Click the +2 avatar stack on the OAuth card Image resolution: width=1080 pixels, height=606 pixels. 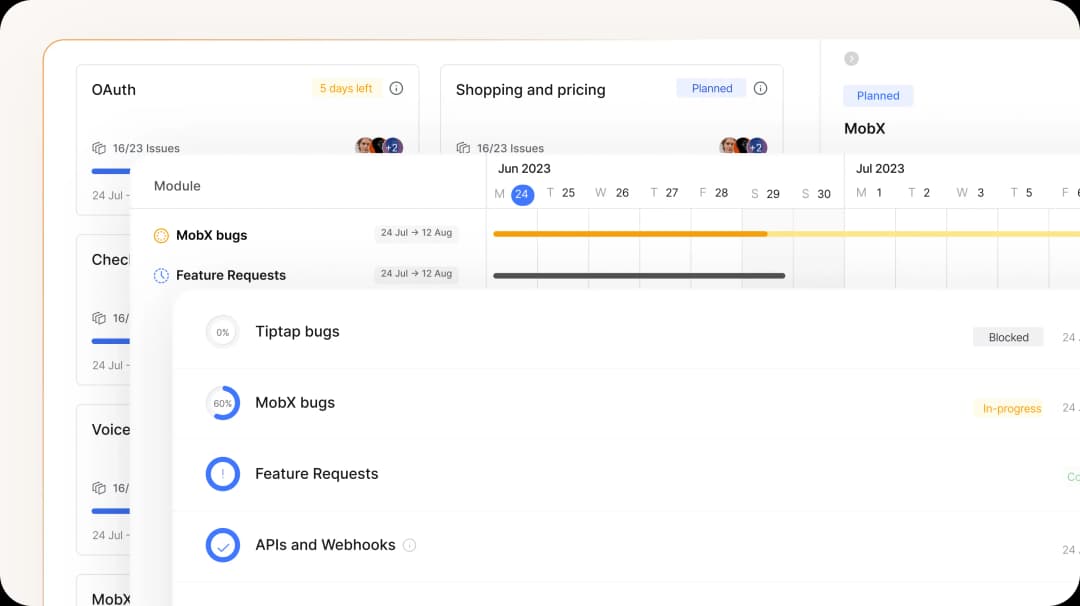click(392, 147)
